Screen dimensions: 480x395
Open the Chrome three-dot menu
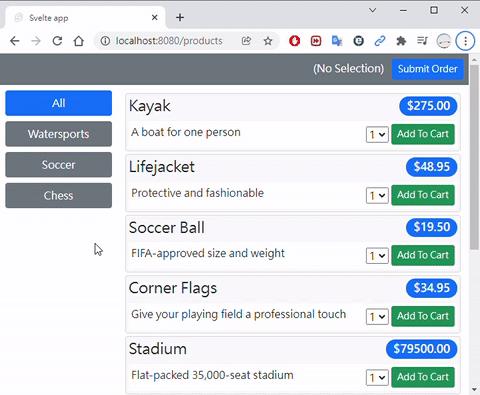(465, 41)
